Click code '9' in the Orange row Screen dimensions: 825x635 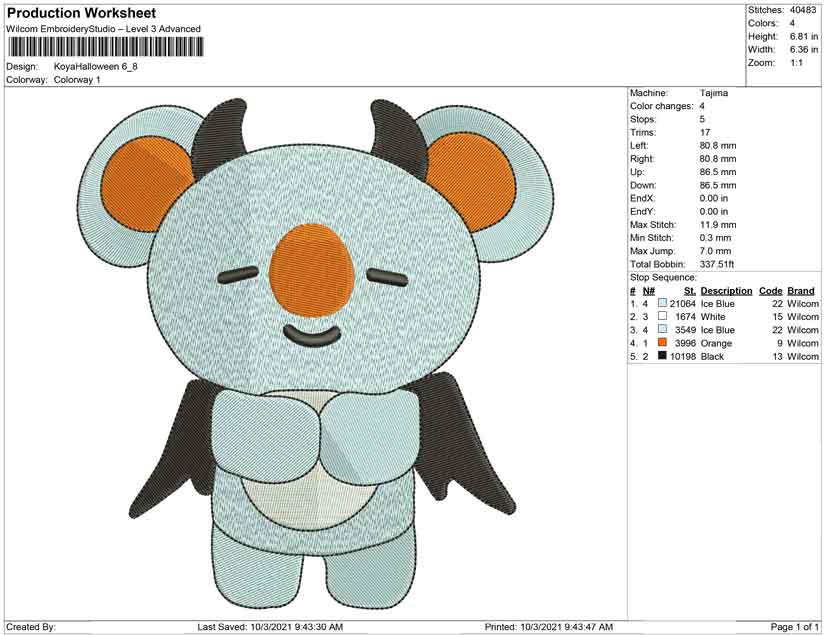[x=780, y=343]
